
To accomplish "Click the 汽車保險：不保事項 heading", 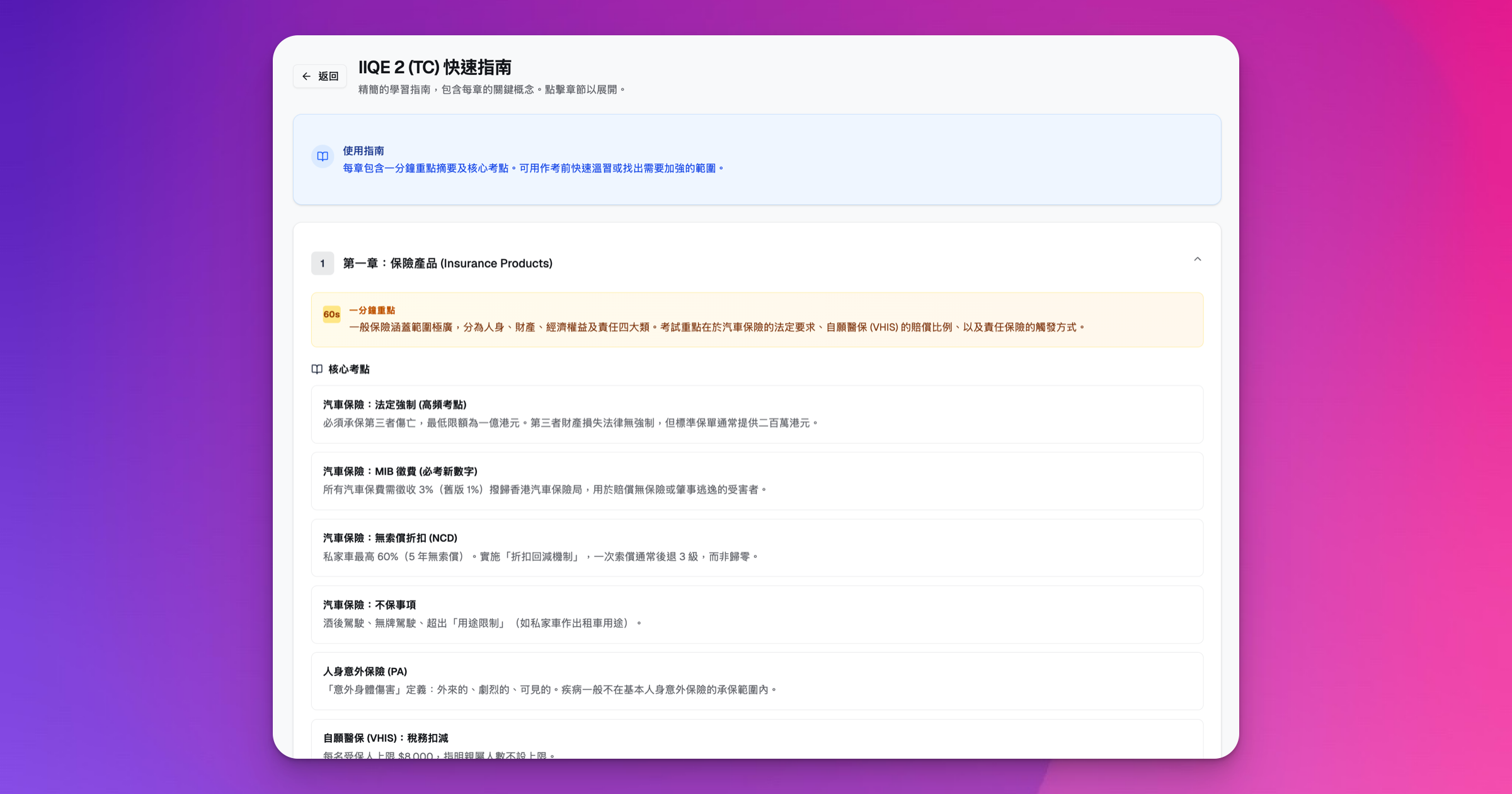I will [370, 605].
